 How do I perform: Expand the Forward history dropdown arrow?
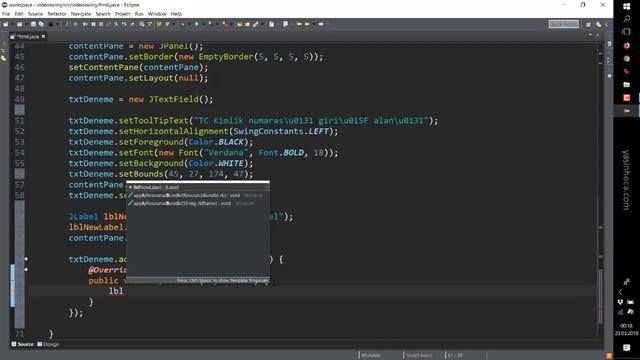(314, 24)
